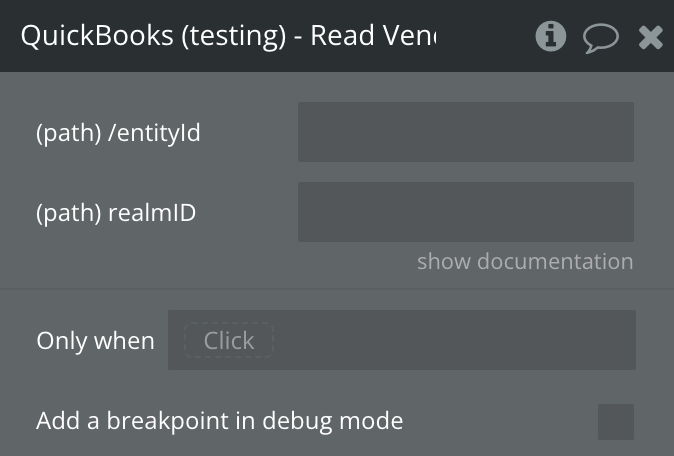The width and height of the screenshot is (674, 456).
Task: Click the (path) realmID input box
Action: pos(465,212)
